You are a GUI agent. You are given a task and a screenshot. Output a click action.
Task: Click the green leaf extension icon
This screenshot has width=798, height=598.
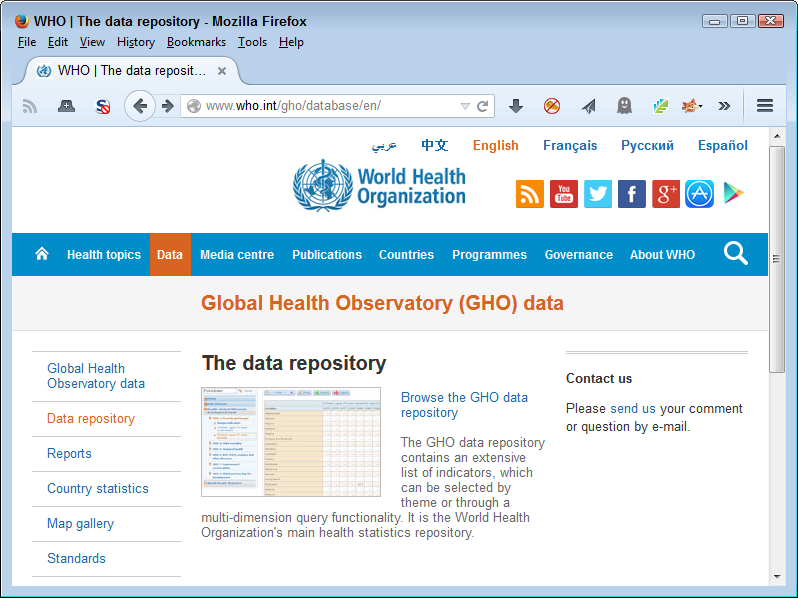point(661,106)
